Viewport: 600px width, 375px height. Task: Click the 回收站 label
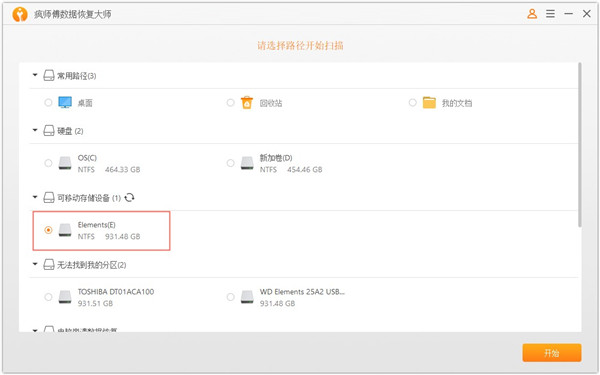[271, 103]
